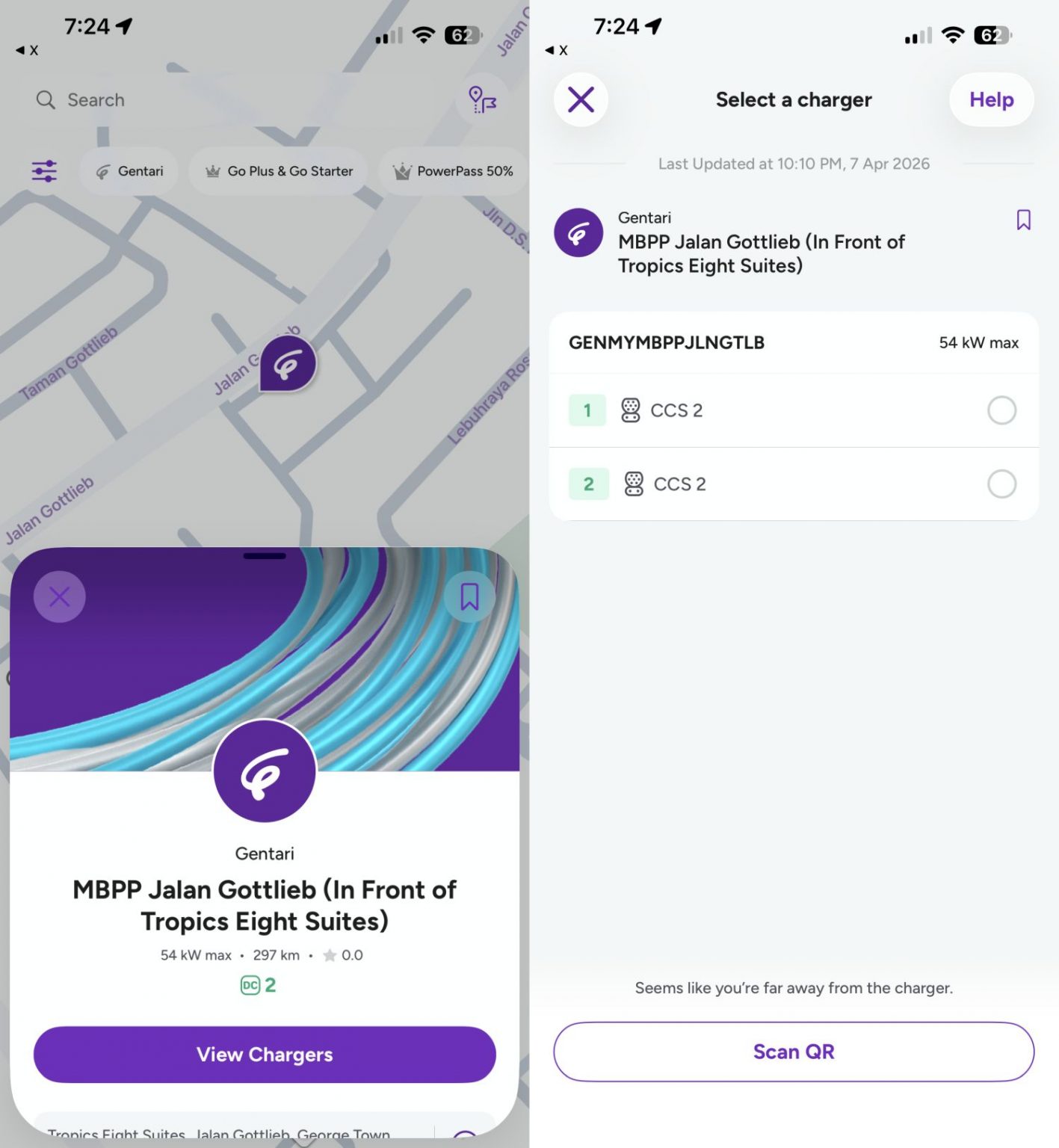Close the Select a charger screen

click(581, 99)
